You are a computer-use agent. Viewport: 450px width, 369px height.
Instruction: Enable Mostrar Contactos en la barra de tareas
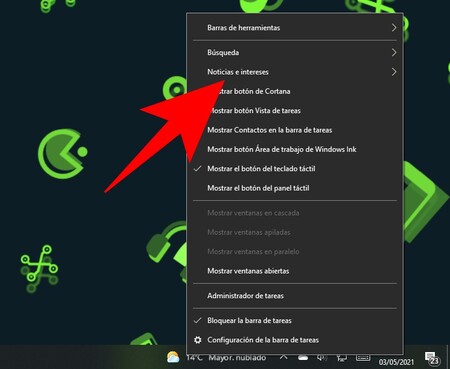coord(295,130)
